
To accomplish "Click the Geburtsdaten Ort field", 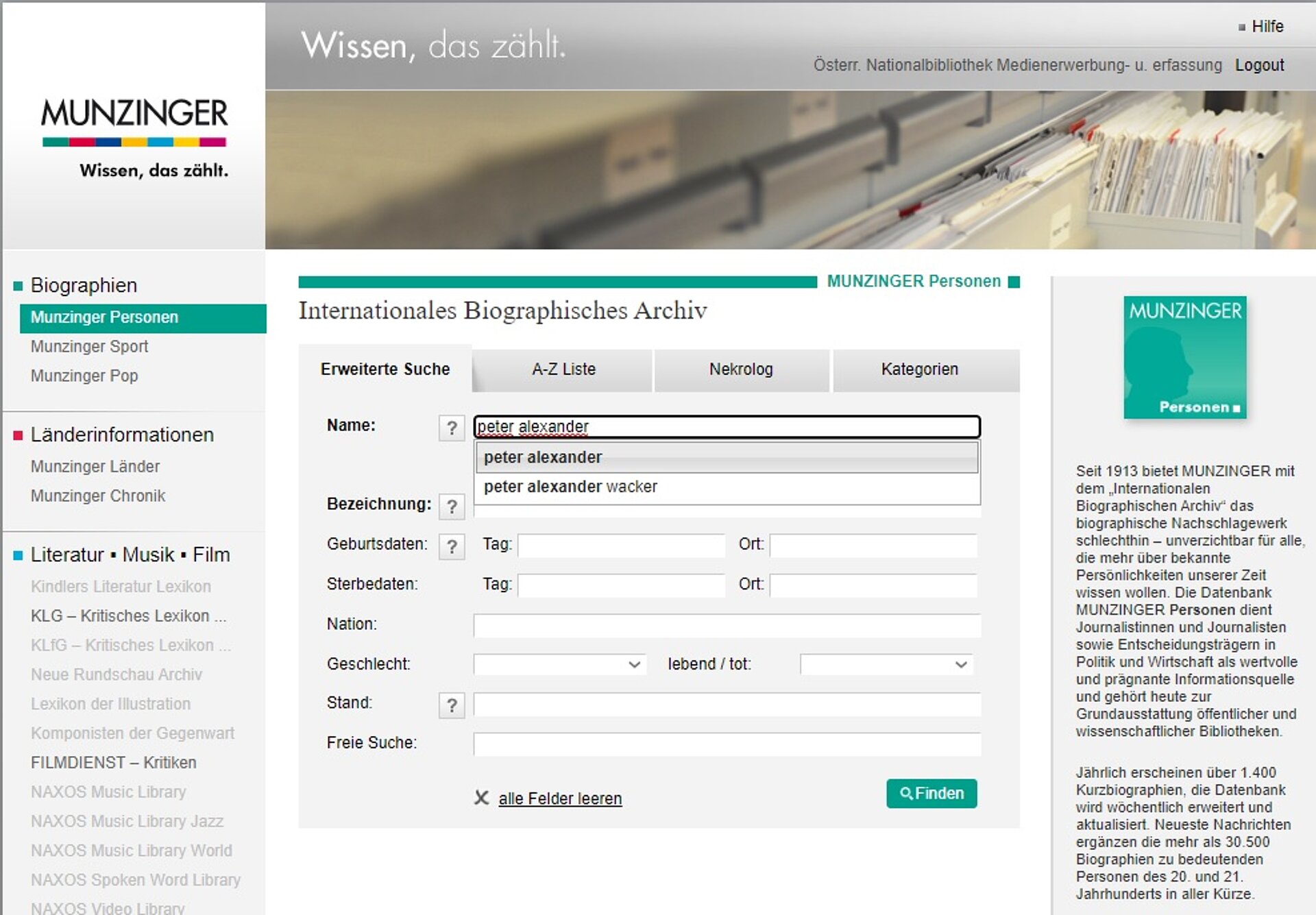I will (874, 546).
